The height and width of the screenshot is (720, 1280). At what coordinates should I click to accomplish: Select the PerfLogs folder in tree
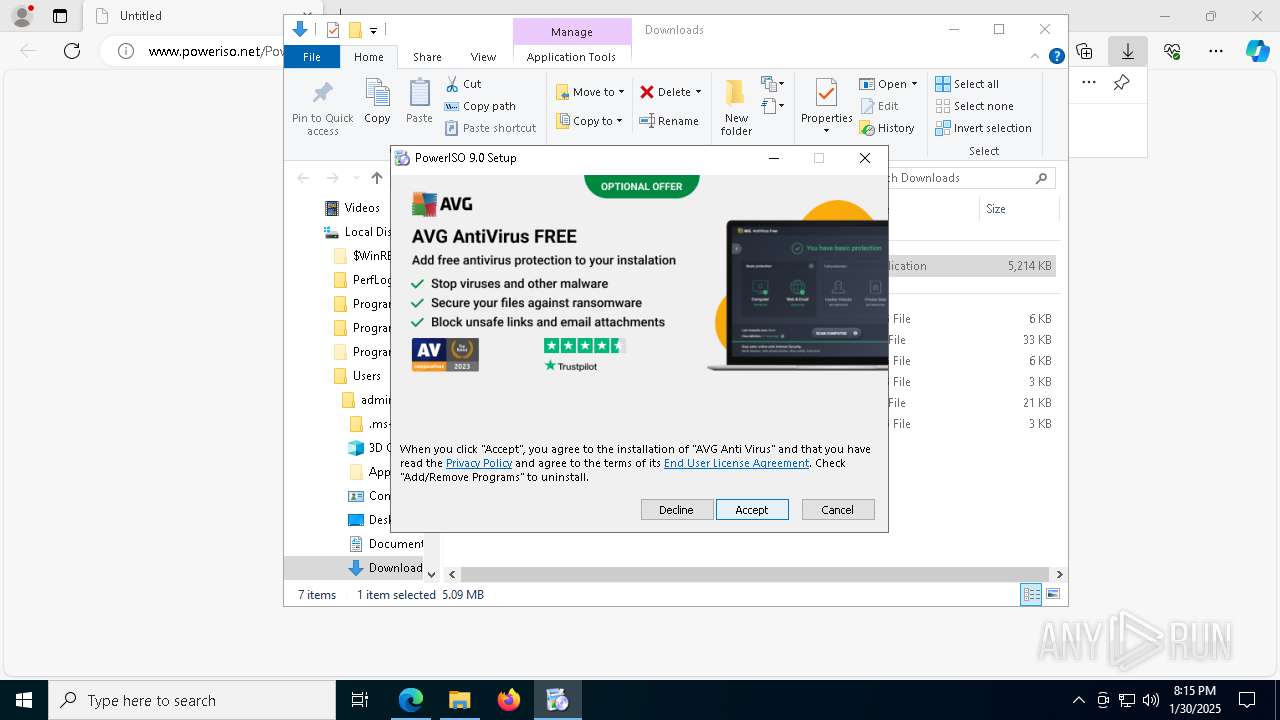(363, 280)
